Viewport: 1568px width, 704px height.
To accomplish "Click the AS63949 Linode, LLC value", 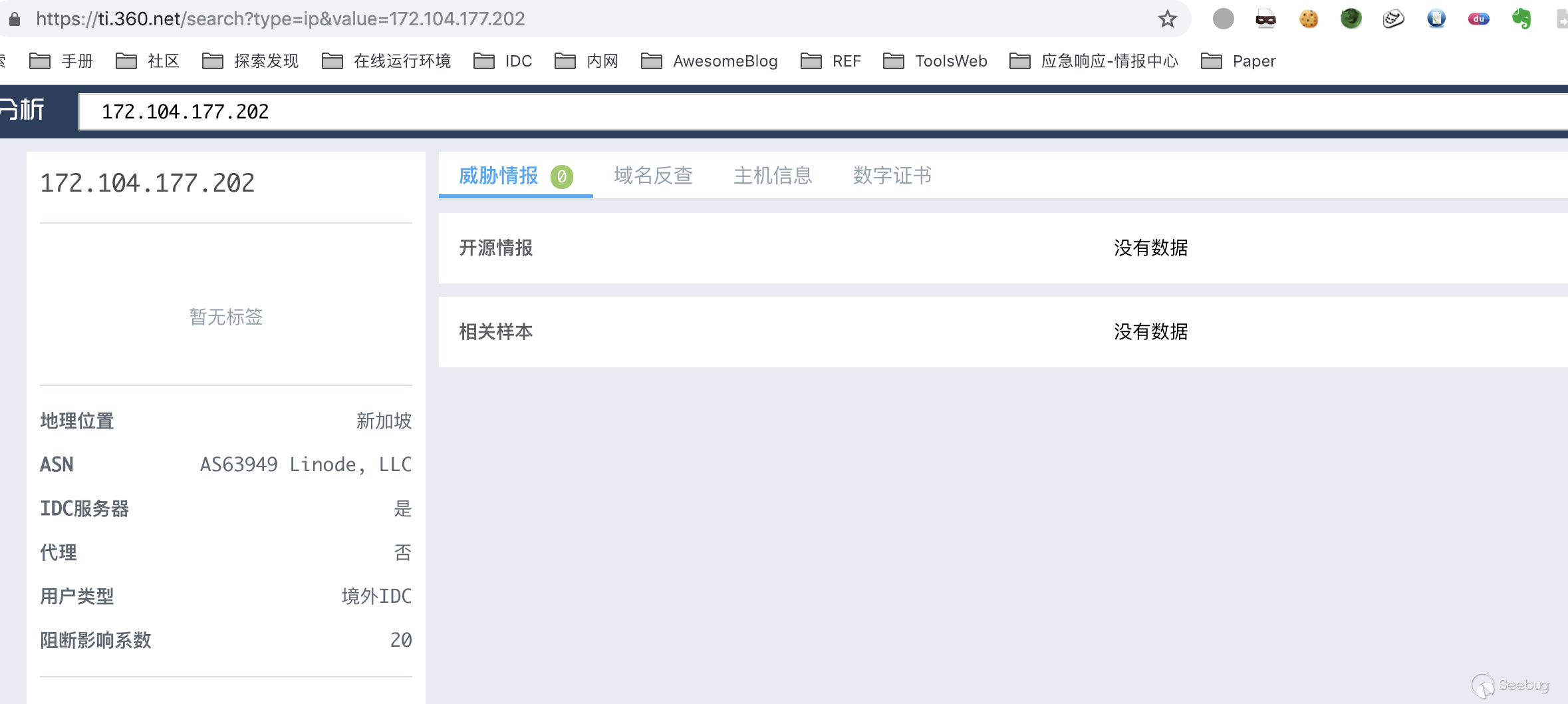I will (x=306, y=464).
